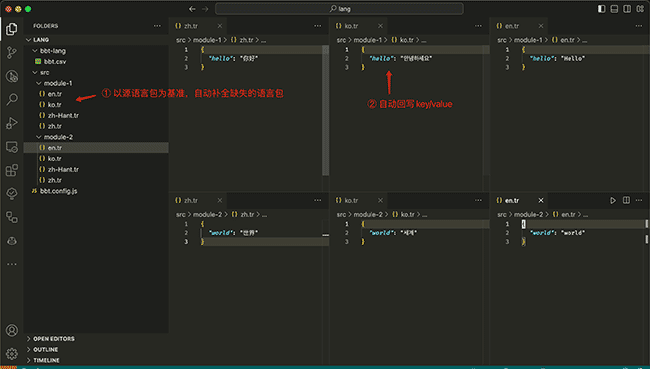650x369 pixels.
Task: Open the Explorer view in activity bar
Action: coord(12,29)
